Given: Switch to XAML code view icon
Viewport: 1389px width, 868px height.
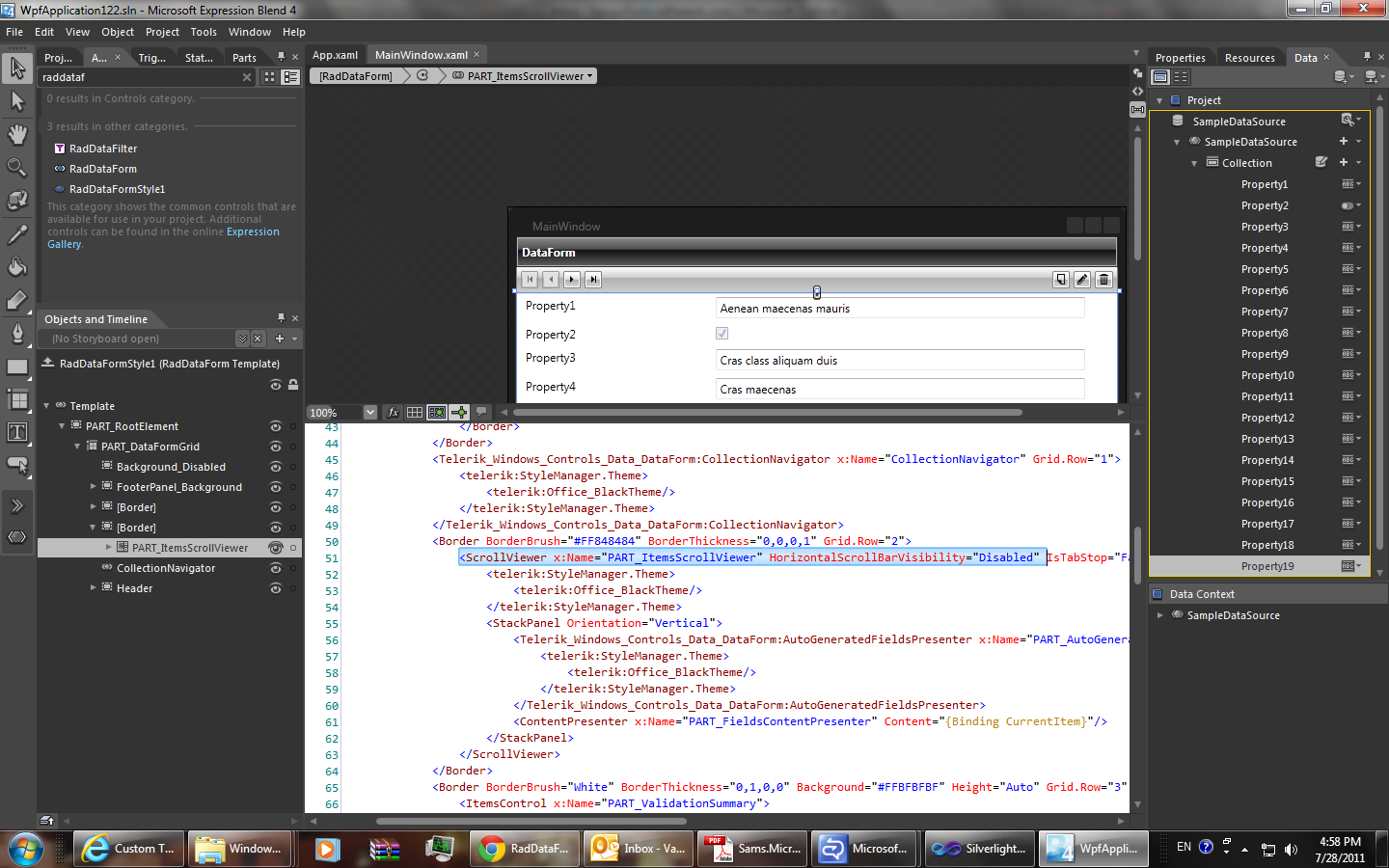Looking at the screenshot, I should [1137, 91].
